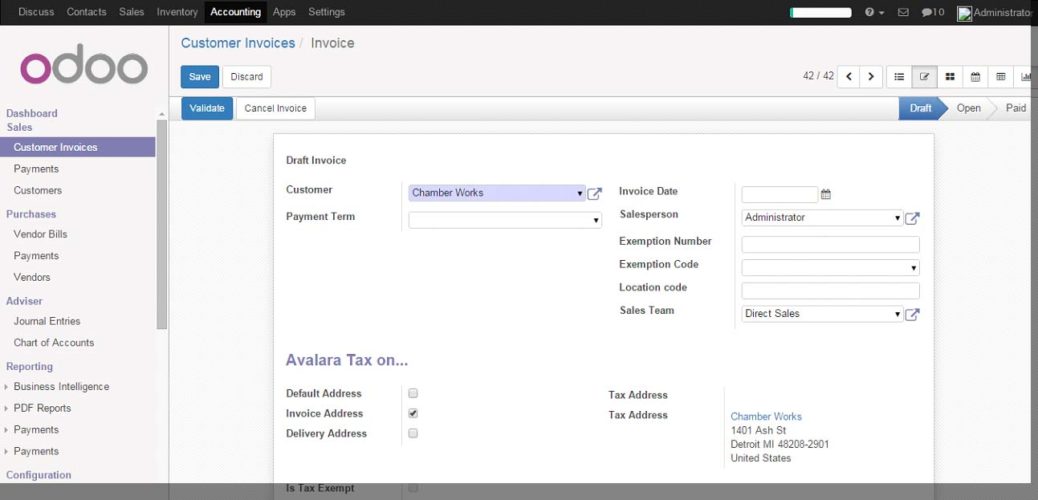Screen dimensions: 1038x500
Task: Open the help menu question-mark icon
Action: point(874,13)
